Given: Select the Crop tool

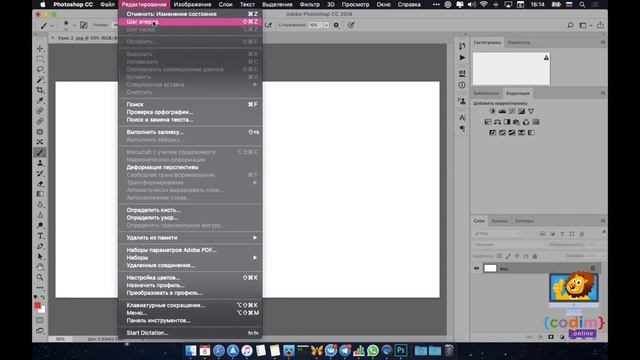Looking at the screenshot, I should 40,90.
